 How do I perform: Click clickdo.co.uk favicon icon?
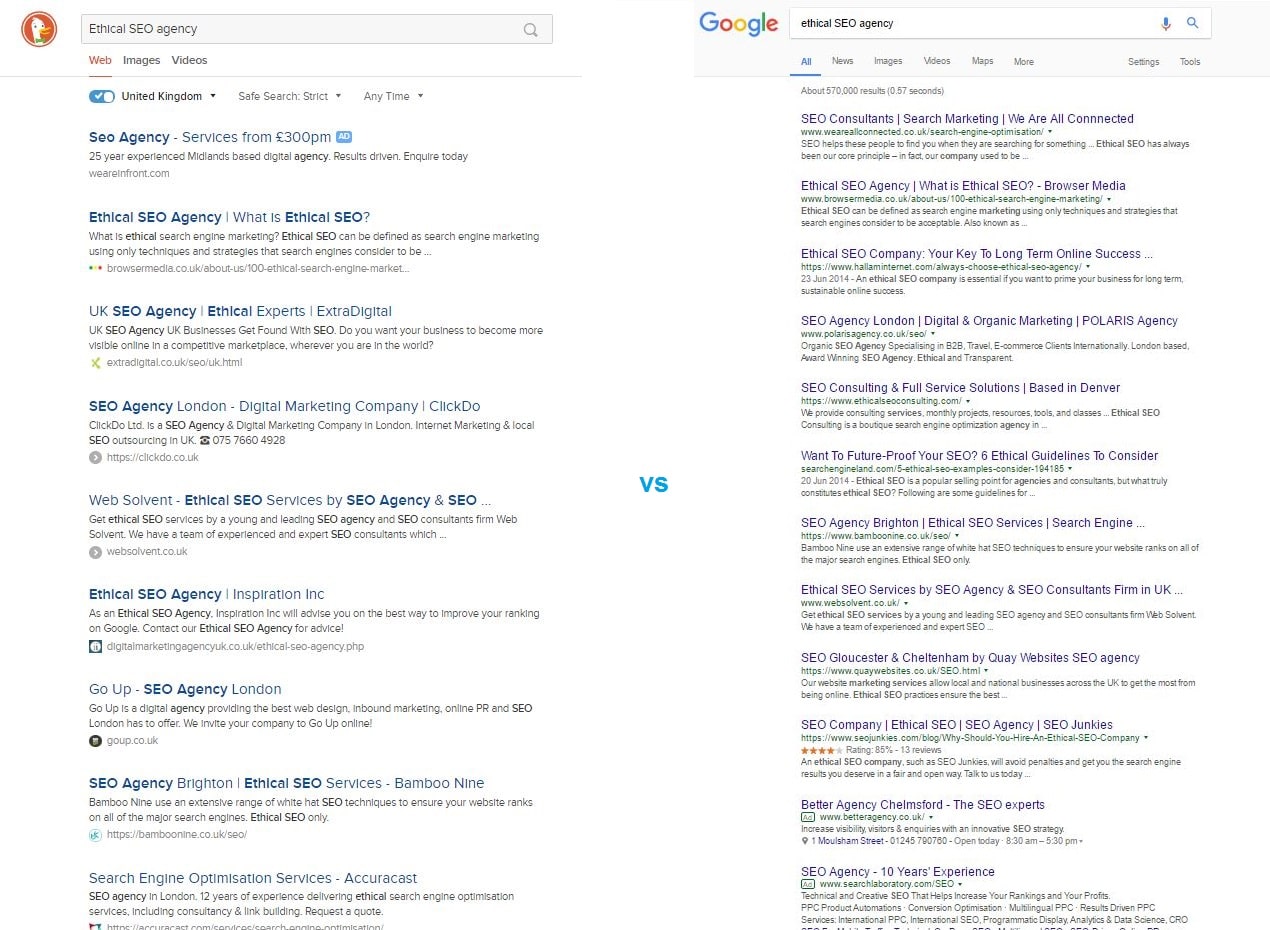coord(95,457)
